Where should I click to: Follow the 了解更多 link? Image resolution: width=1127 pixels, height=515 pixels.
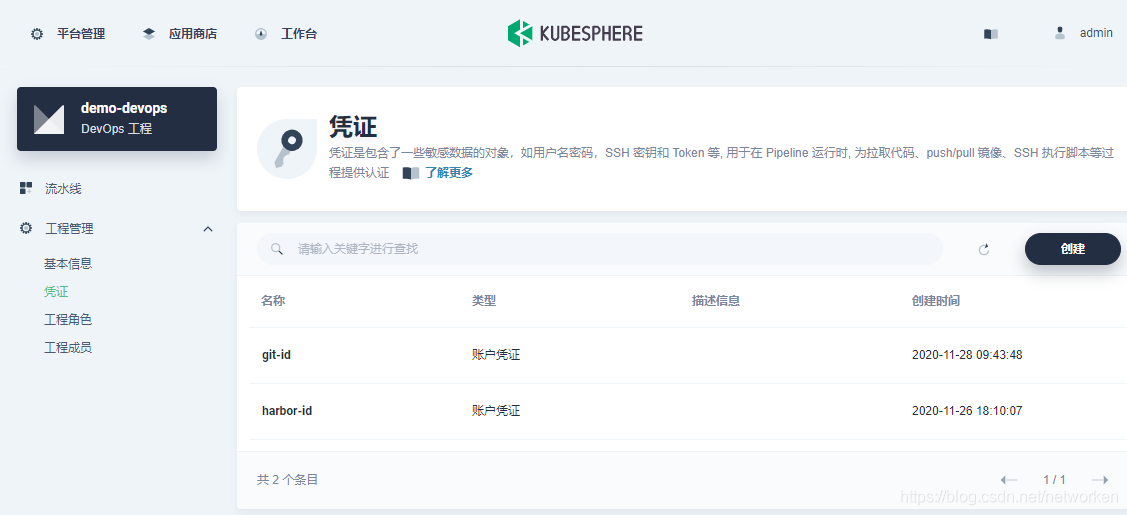click(x=448, y=173)
